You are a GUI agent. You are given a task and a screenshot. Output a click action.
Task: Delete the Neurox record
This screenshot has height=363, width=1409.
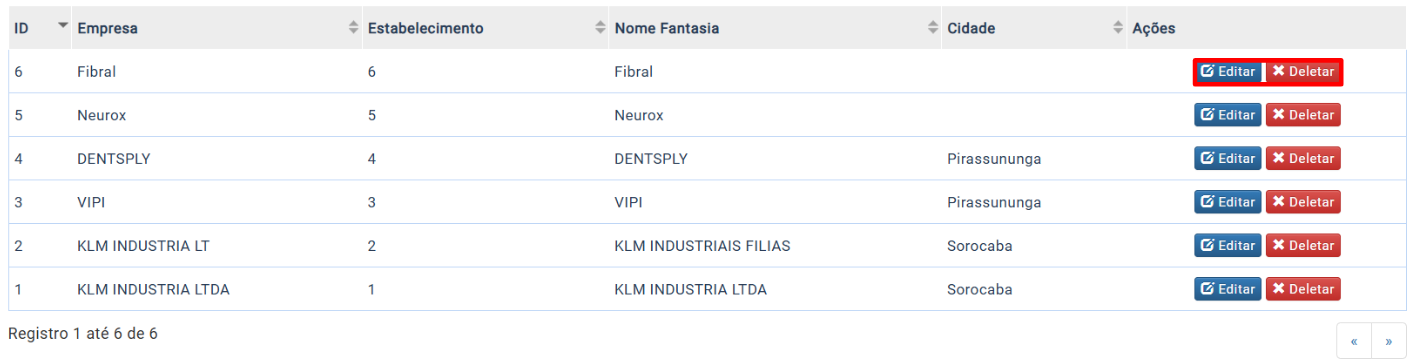click(x=1303, y=115)
